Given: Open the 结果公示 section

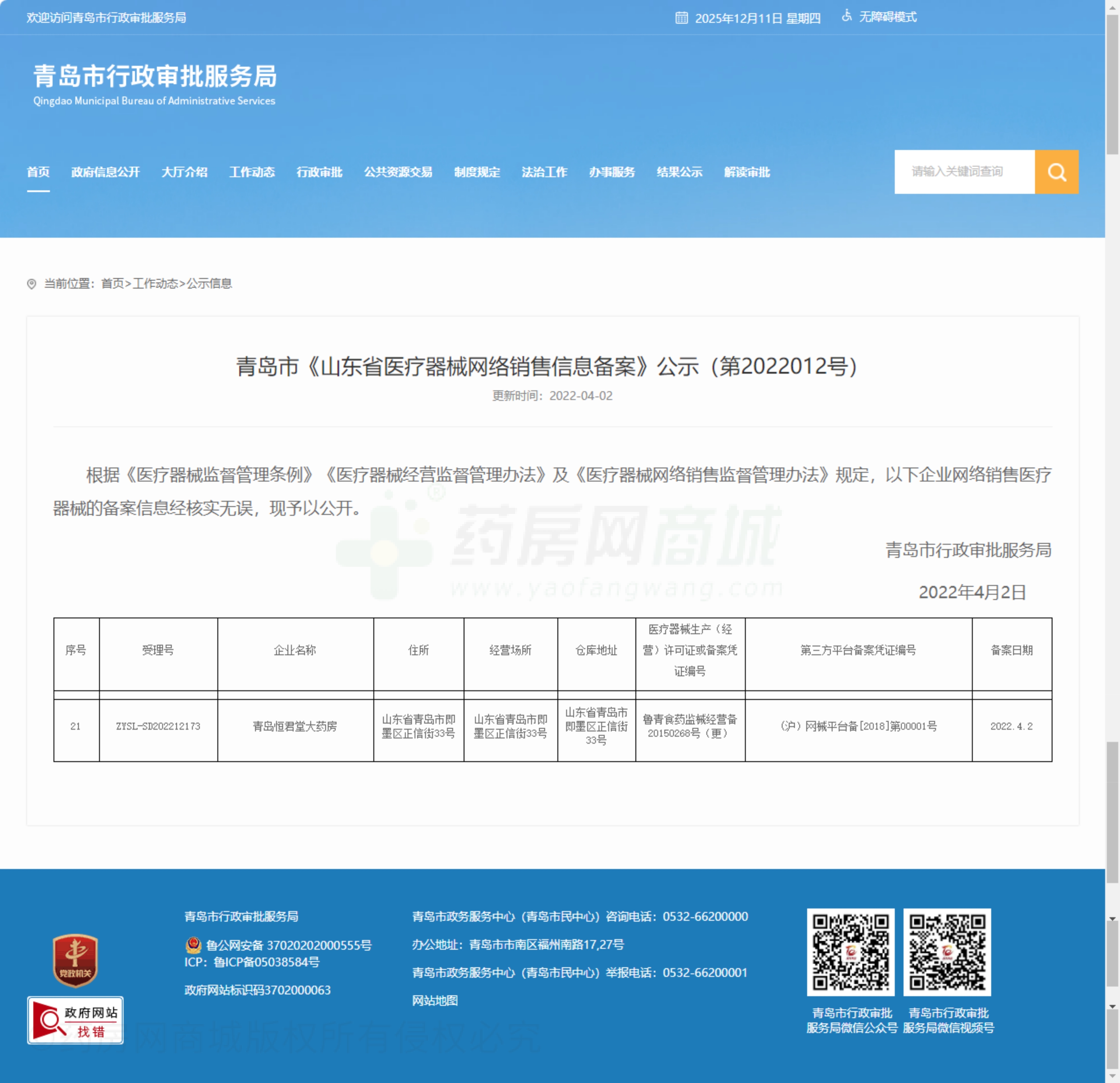Looking at the screenshot, I should pyautogui.click(x=679, y=172).
